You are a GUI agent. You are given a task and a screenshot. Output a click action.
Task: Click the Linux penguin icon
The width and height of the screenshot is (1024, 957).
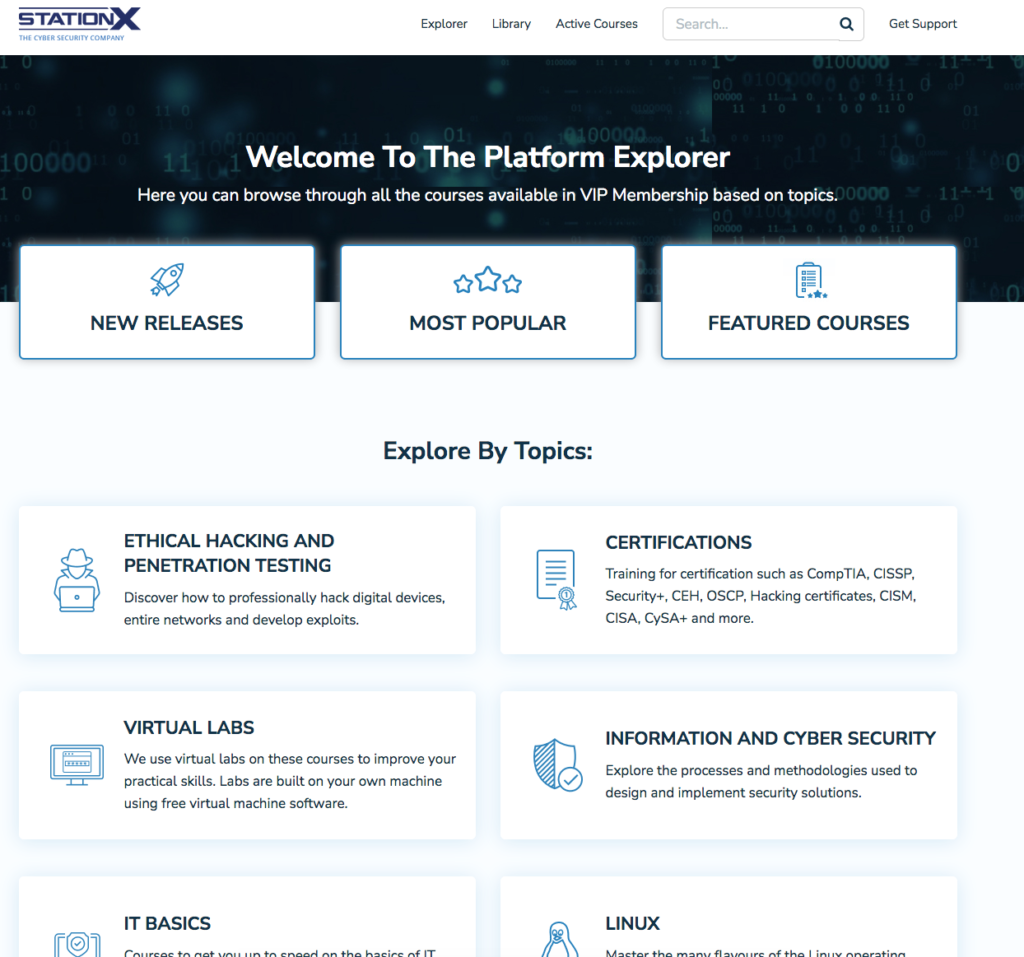tap(557, 938)
